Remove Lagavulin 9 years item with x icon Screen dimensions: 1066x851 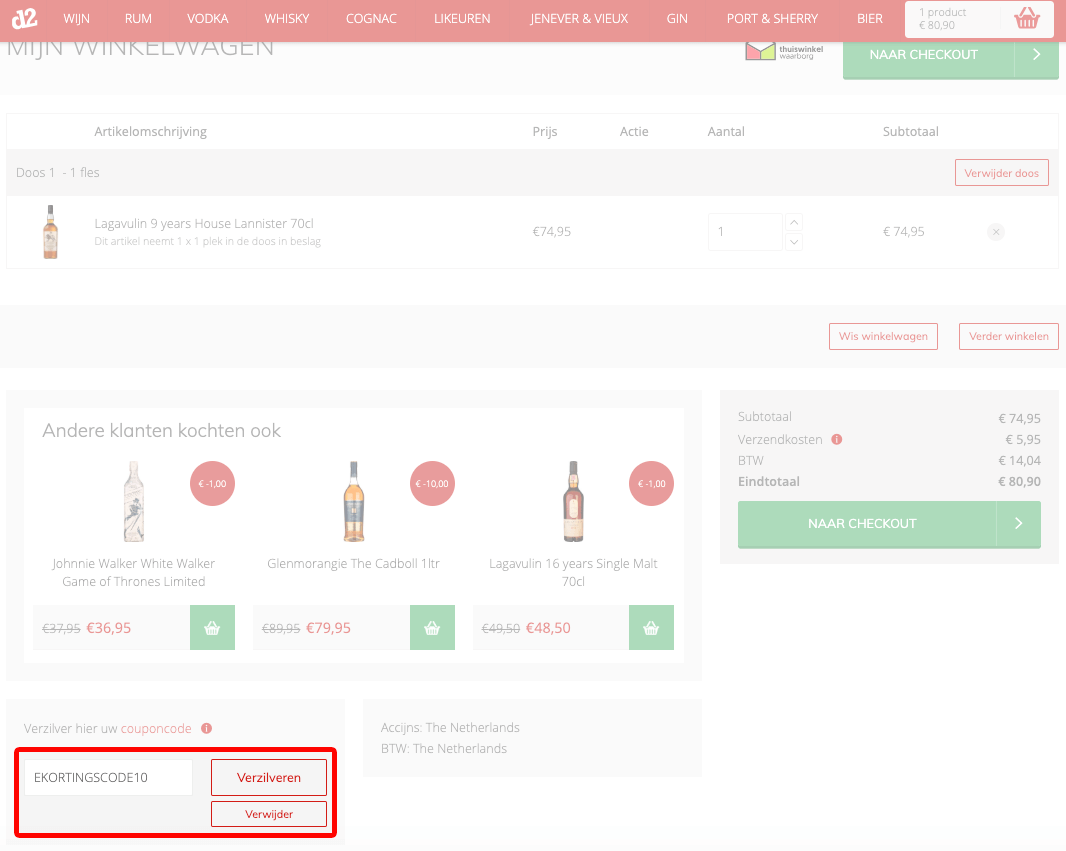click(995, 232)
